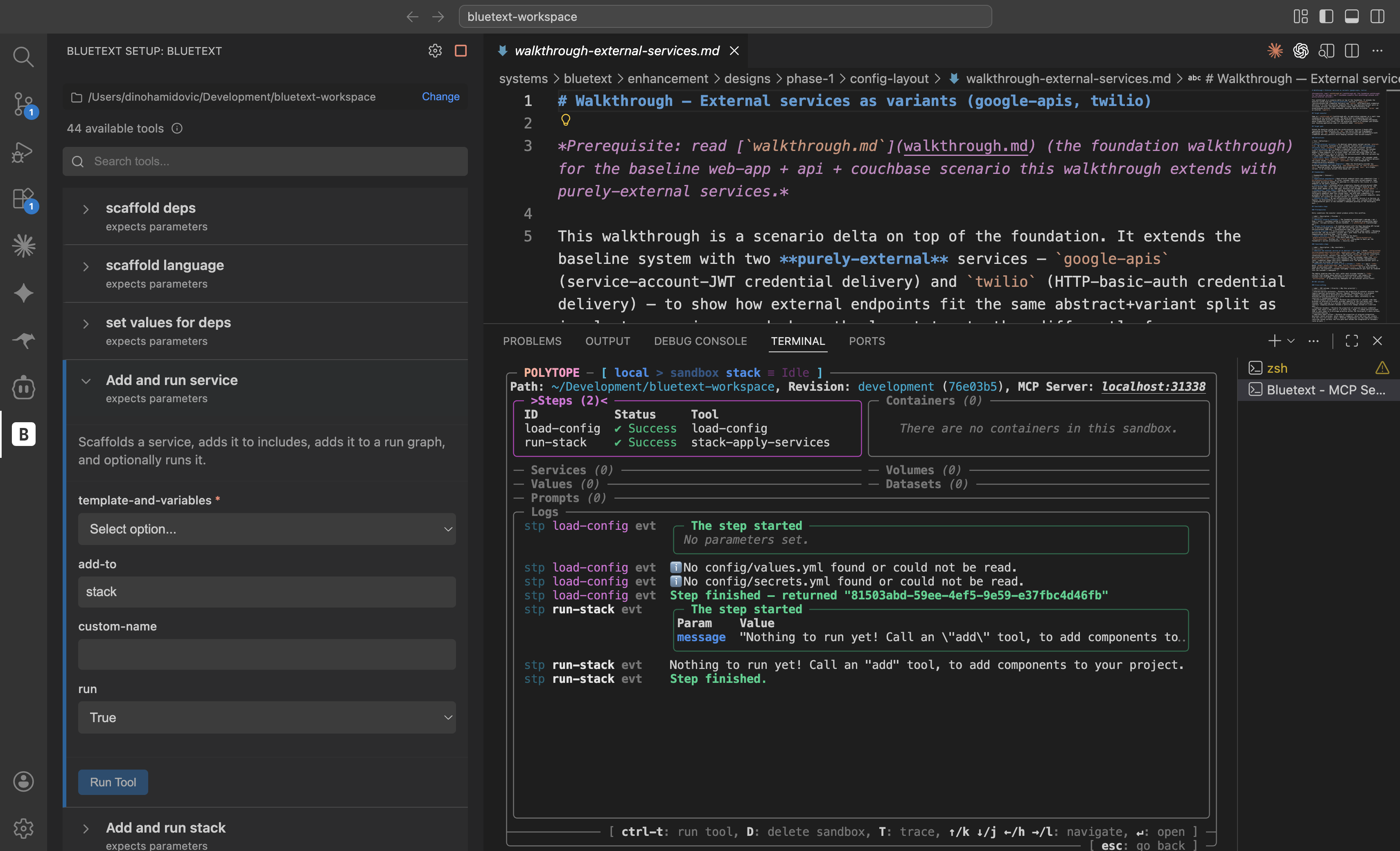Viewport: 1400px width, 851px height.
Task: Click Change workspace path link
Action: [440, 97]
